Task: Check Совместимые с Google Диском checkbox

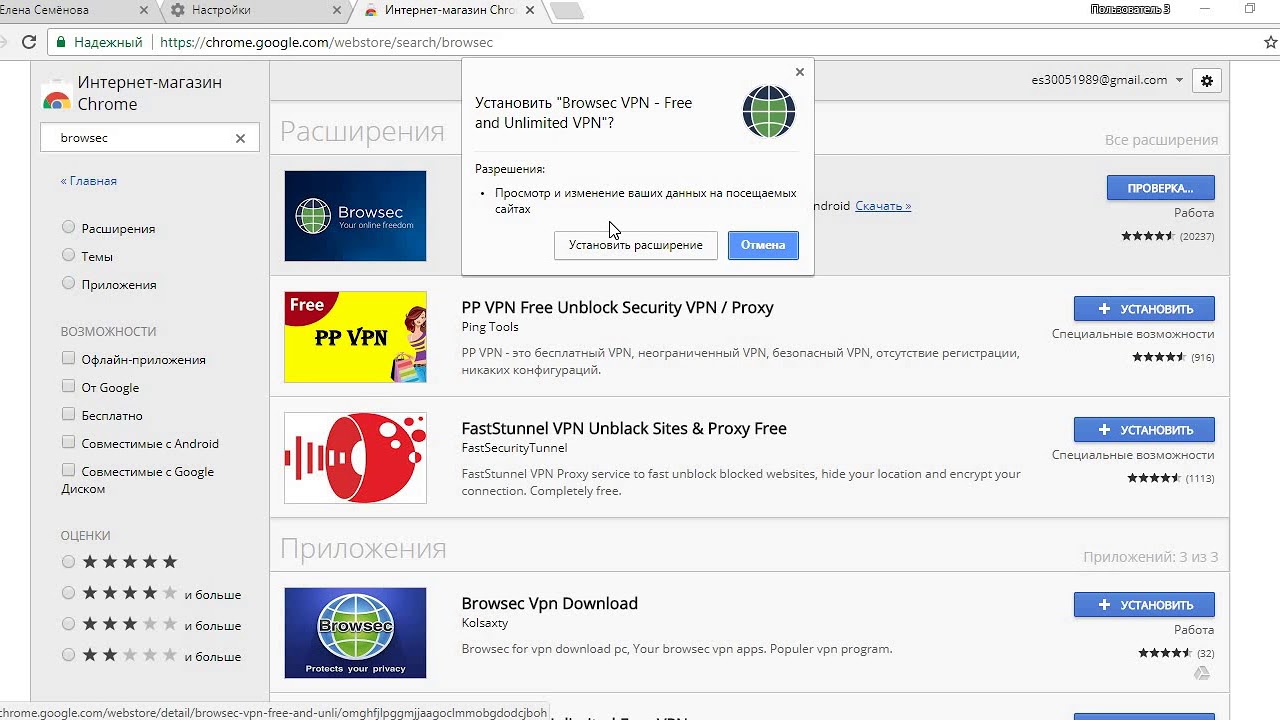Action: coord(68,470)
